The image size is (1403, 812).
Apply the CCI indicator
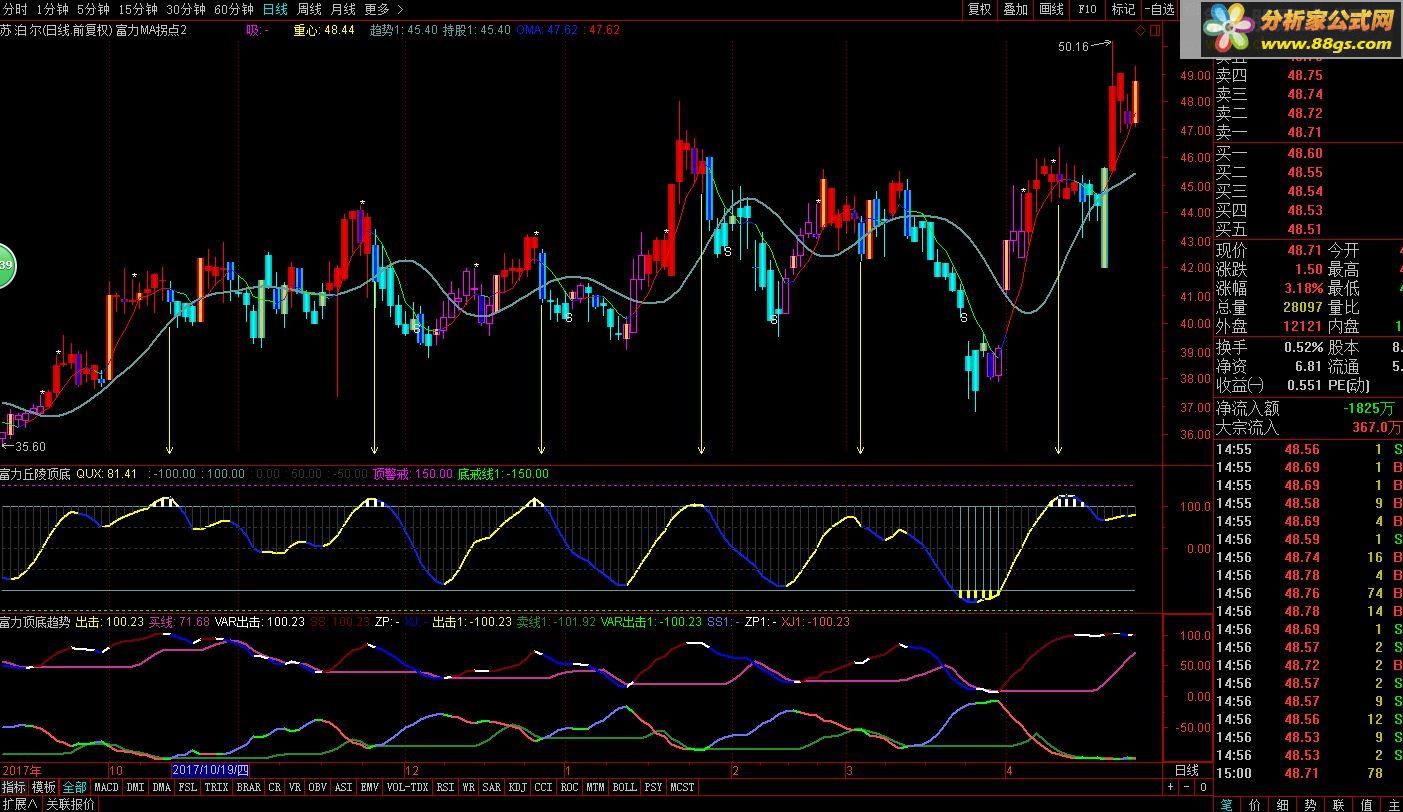point(544,787)
